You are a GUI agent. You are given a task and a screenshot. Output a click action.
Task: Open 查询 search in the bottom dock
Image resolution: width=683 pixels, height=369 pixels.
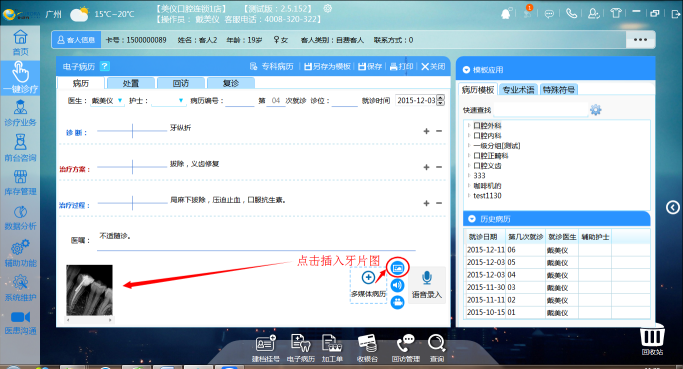point(436,348)
